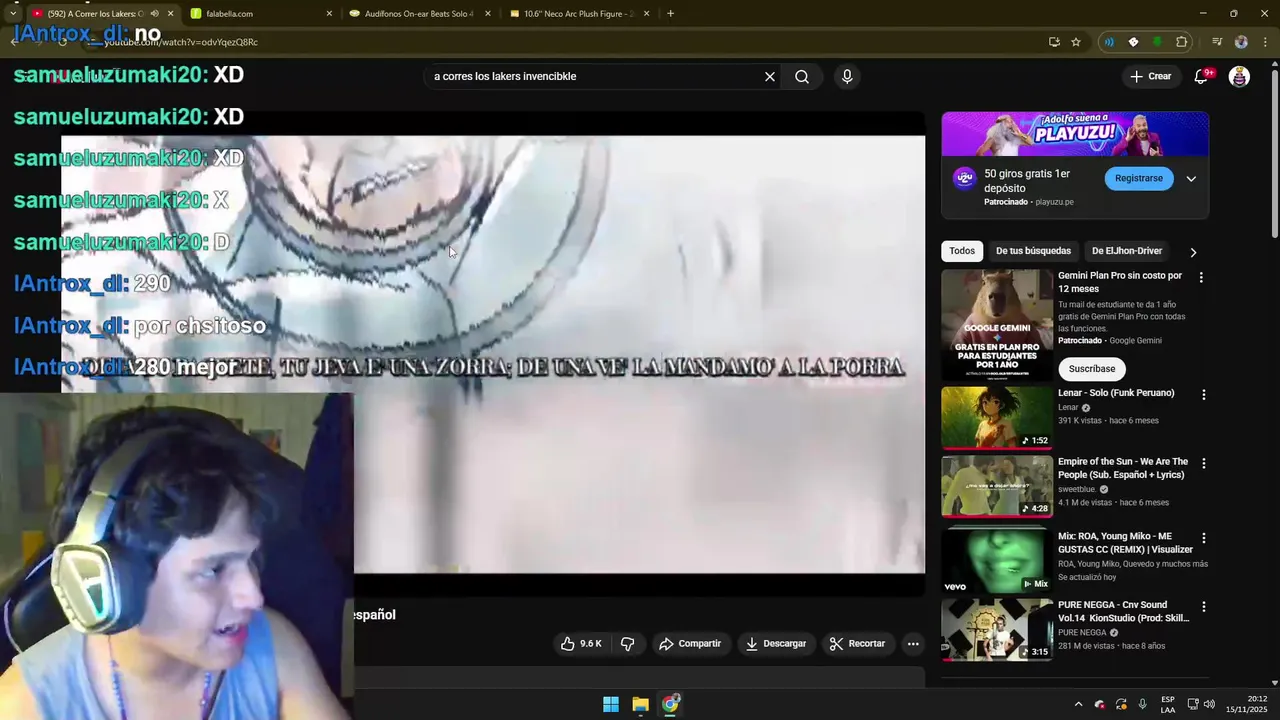Screen dimensions: 1280x720
Task: Close the YouTube browser tab
Action: click(x=170, y=14)
